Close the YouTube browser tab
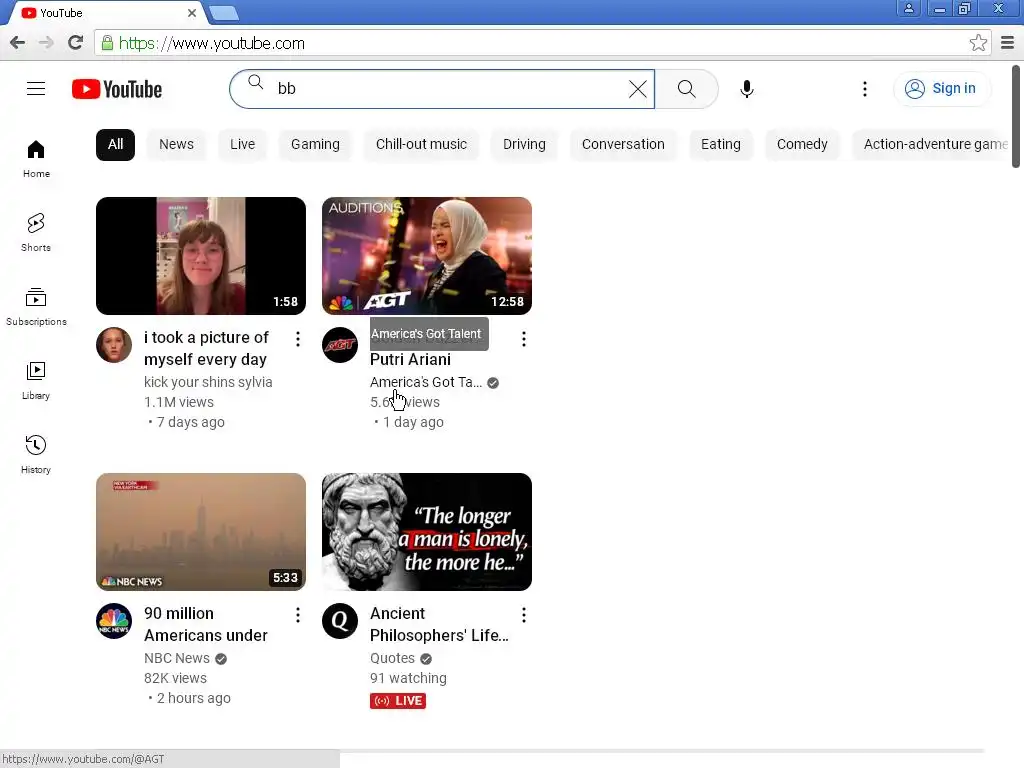The height and width of the screenshot is (768, 1024). click(191, 13)
